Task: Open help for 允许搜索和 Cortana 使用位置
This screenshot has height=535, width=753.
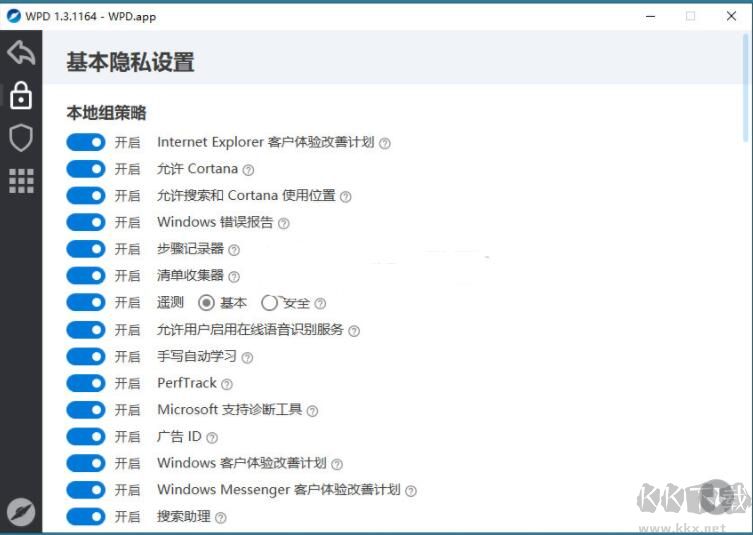Action: (x=346, y=196)
